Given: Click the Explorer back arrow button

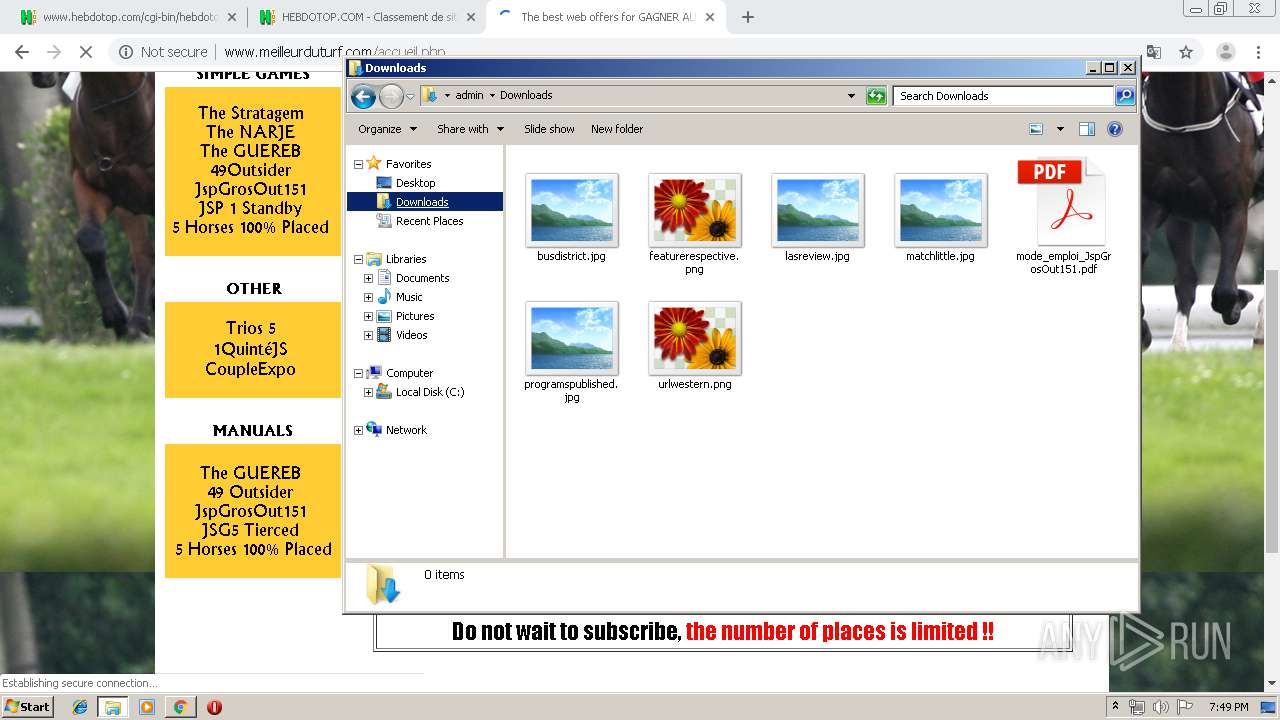Looking at the screenshot, I should coord(363,96).
